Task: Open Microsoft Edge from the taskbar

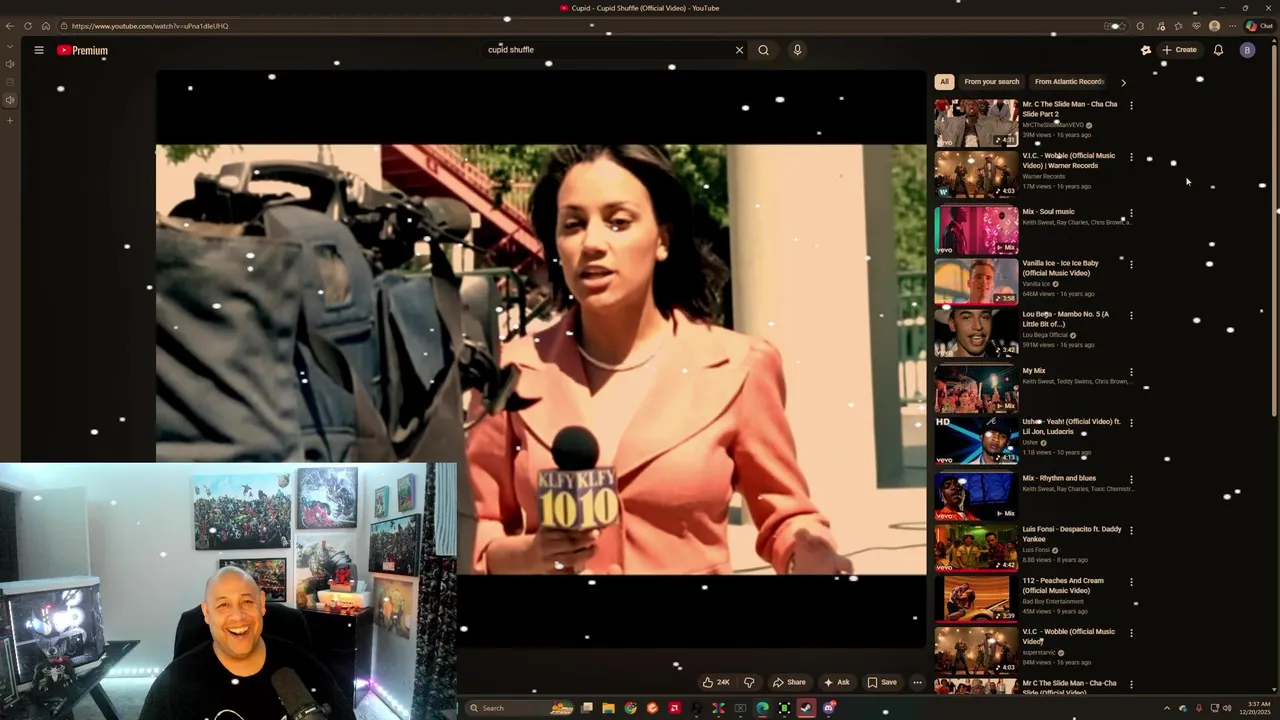Action: [762, 708]
